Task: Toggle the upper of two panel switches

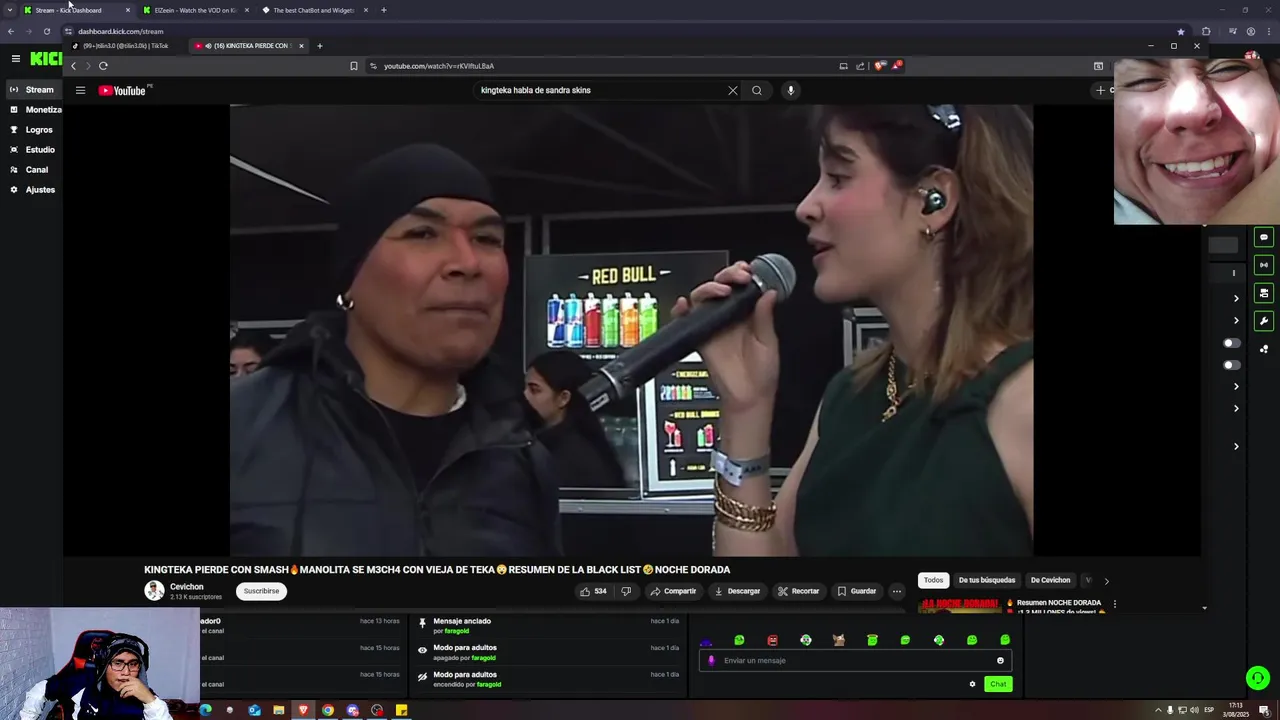Action: (x=1232, y=343)
